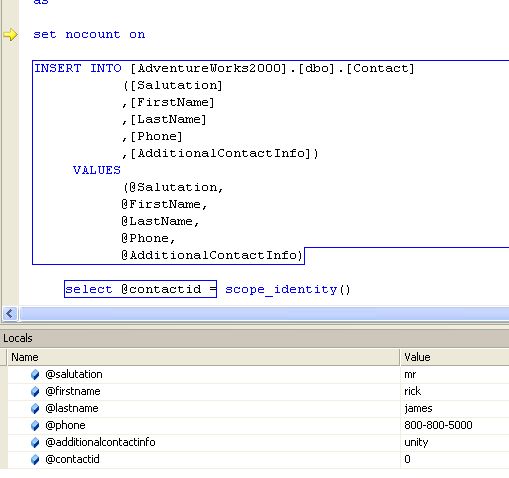Click the yellow current-statement arrow indicator
The image size is (509, 478).
(10, 35)
